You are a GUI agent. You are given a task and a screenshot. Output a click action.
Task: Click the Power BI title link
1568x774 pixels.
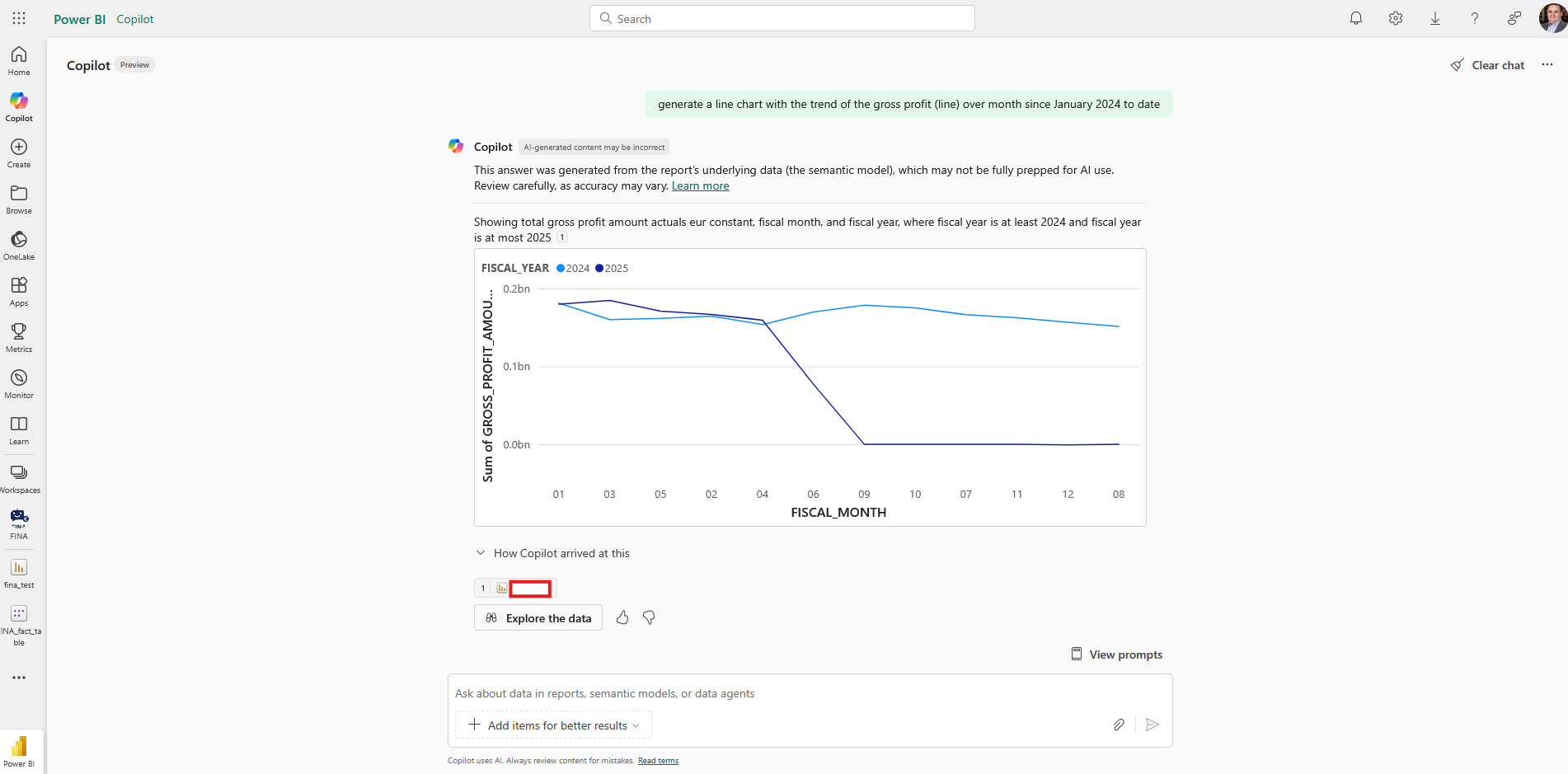pyautogui.click(x=80, y=19)
